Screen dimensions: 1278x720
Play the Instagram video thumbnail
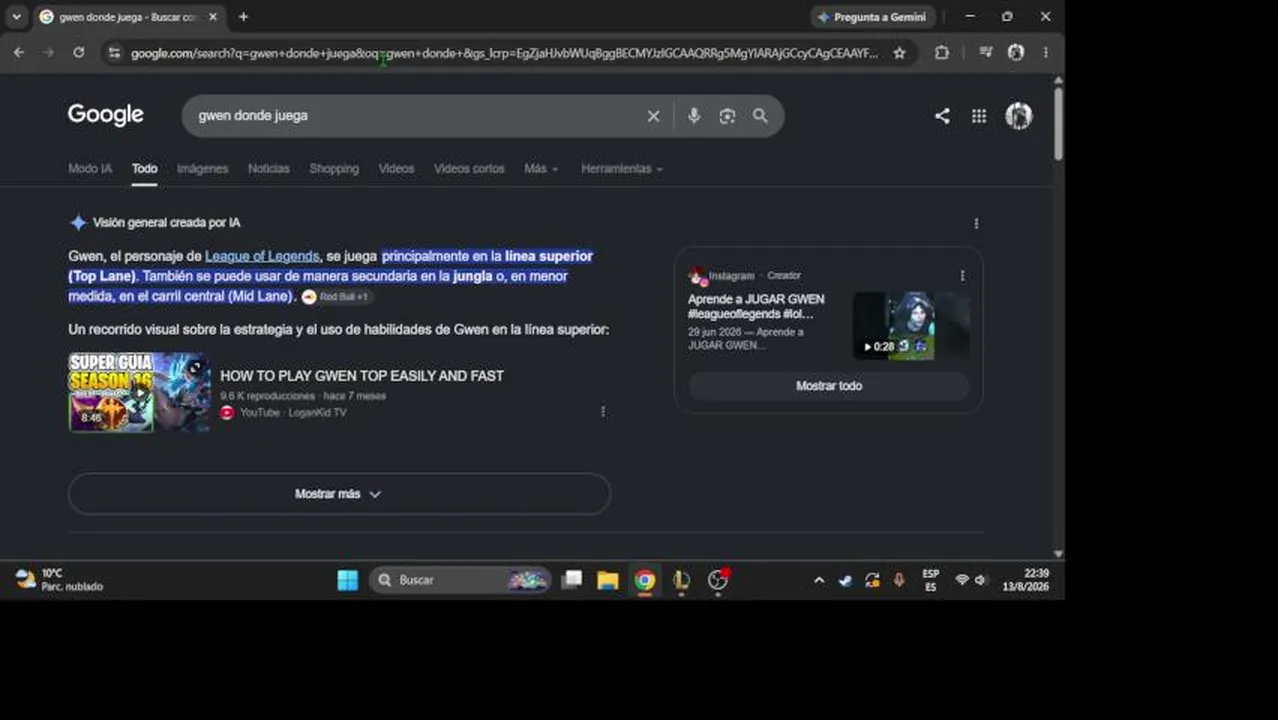(911, 326)
